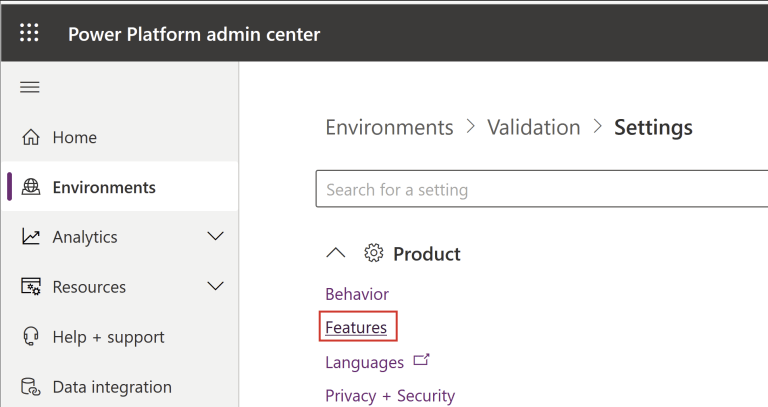The image size is (768, 407).
Task: Click the Analytics chart icon
Action: pyautogui.click(x=31, y=237)
